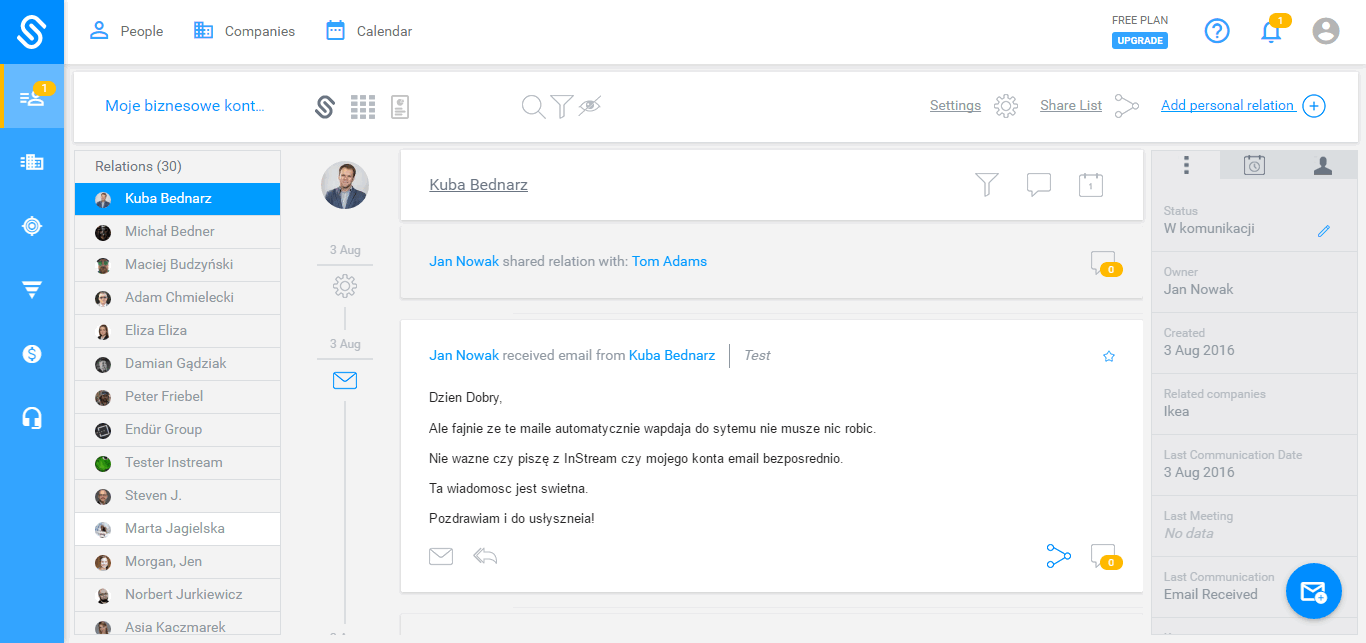Viewport: 1366px width, 643px height.
Task: Open the user account avatar icon
Action: [1326, 31]
